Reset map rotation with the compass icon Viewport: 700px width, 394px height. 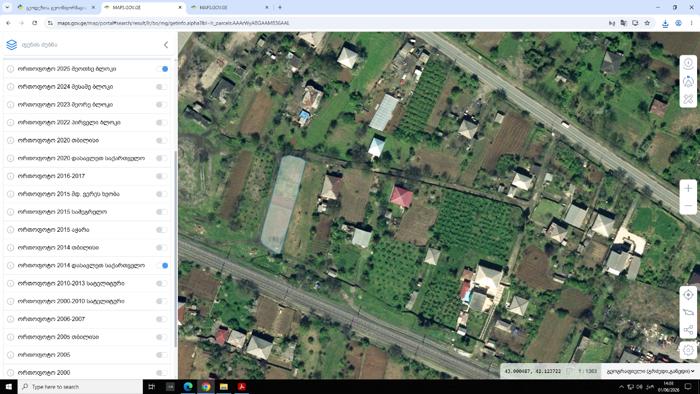(x=688, y=82)
